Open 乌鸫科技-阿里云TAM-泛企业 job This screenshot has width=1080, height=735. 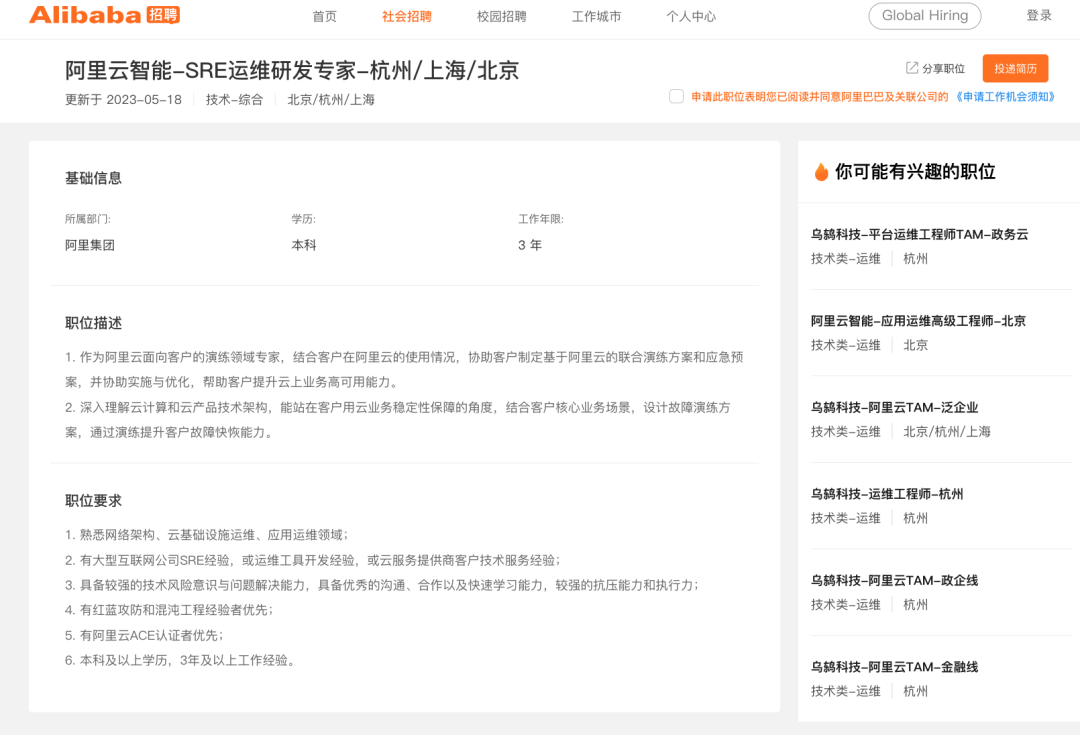[x=894, y=408]
